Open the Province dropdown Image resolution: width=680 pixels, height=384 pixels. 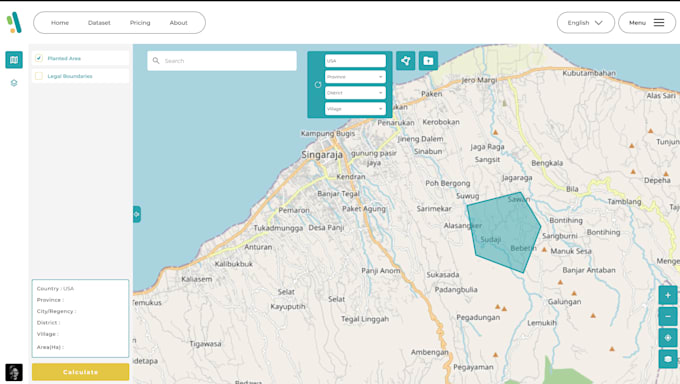355,77
